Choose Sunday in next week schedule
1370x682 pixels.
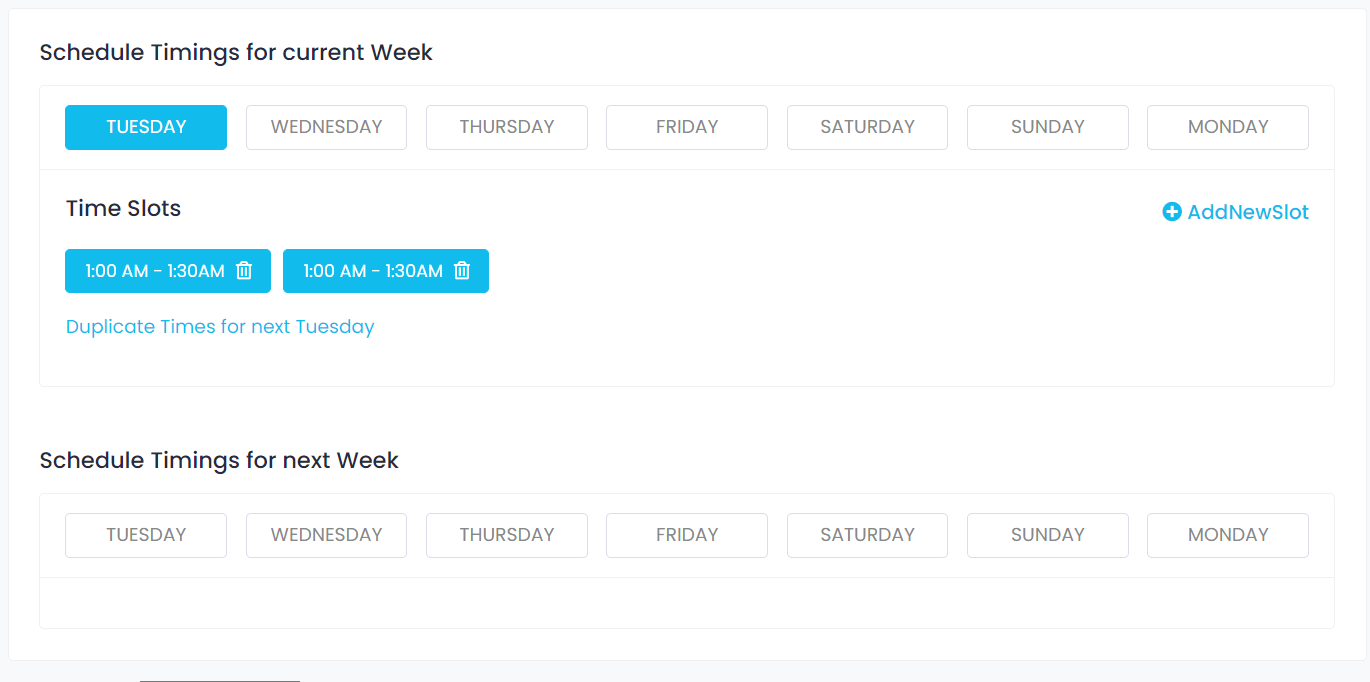(x=1048, y=535)
